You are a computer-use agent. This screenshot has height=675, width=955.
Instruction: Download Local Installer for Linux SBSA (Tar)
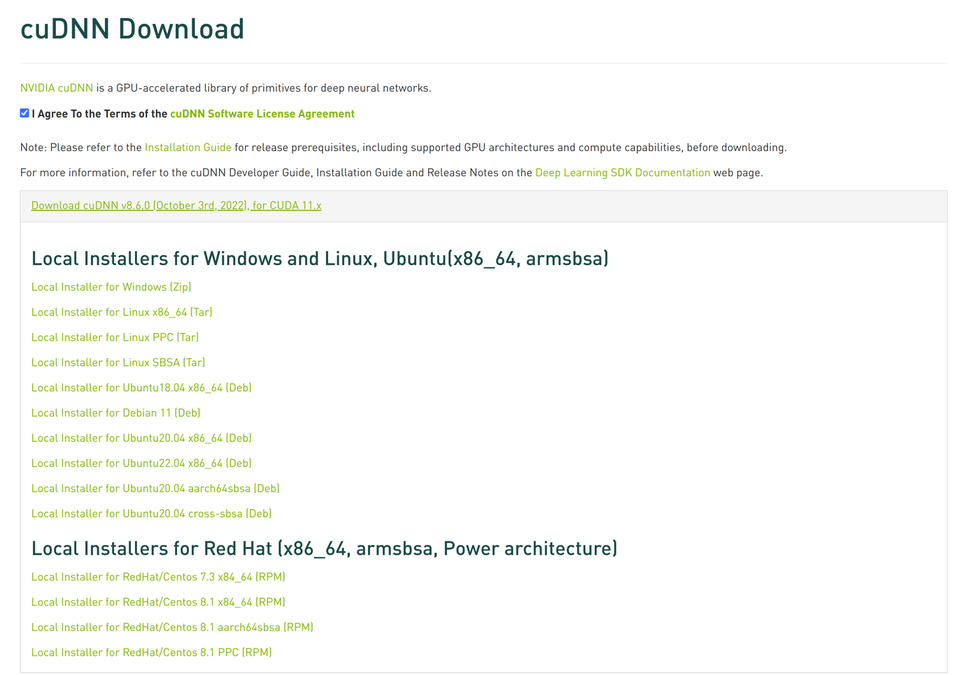[118, 362]
